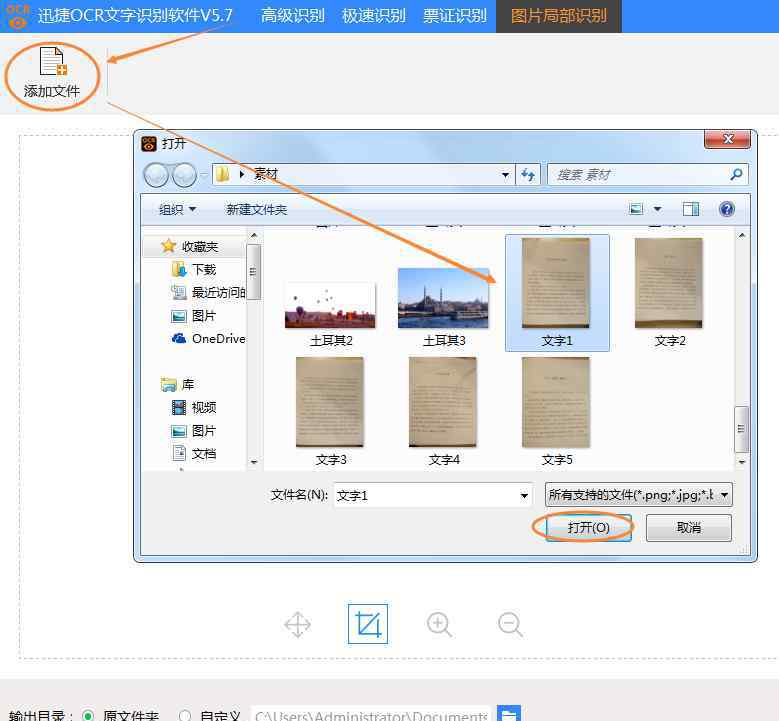Open the file type filter dropdown
Screen dimensions: 779x721
(x=639, y=495)
